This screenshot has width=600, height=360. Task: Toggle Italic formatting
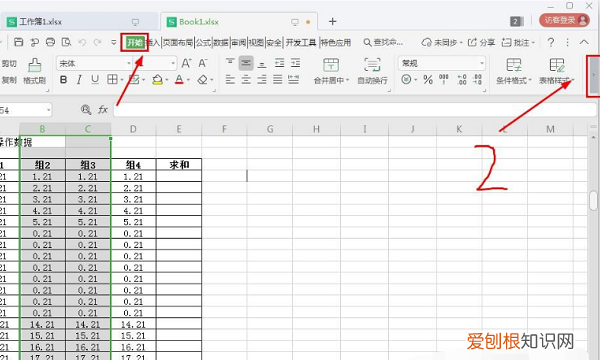coord(79,80)
